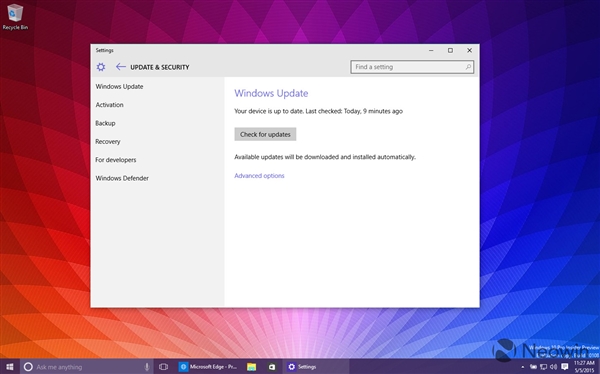Click the Cortana microphone icon
Viewport: 600px width, 374px height.
[x=147, y=367]
